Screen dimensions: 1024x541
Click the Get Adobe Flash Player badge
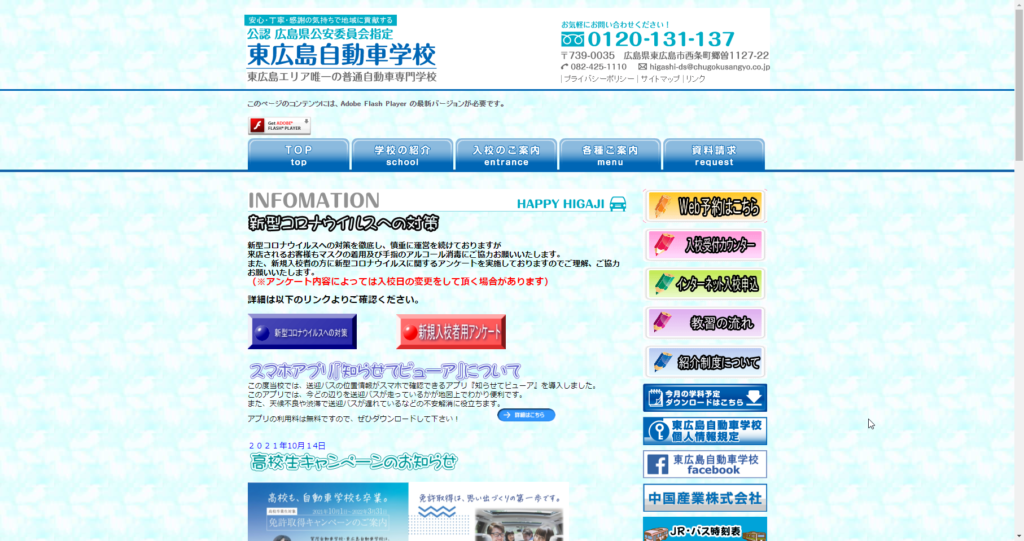[279, 126]
